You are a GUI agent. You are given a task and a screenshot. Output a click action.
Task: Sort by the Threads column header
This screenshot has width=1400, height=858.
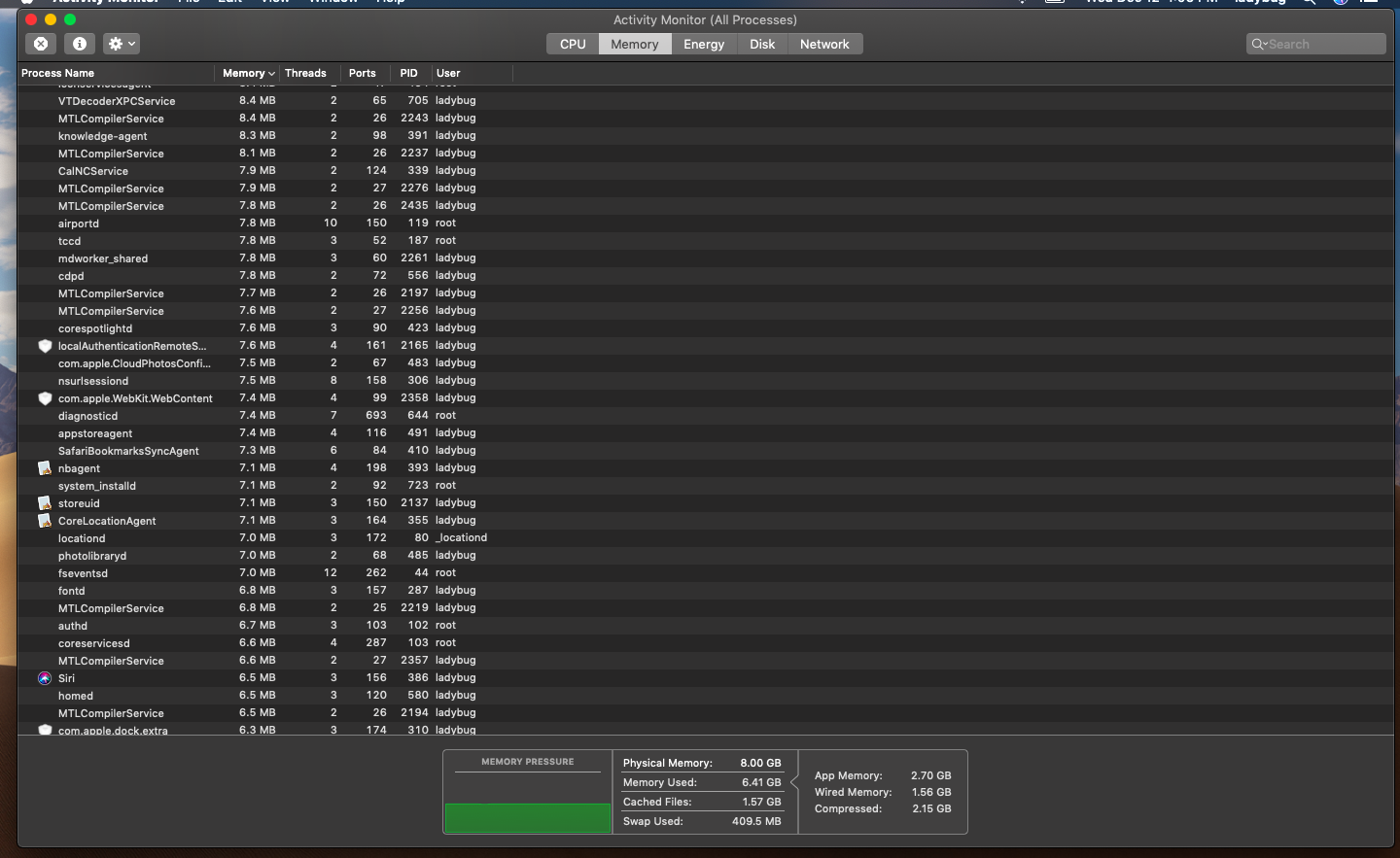[x=310, y=73]
